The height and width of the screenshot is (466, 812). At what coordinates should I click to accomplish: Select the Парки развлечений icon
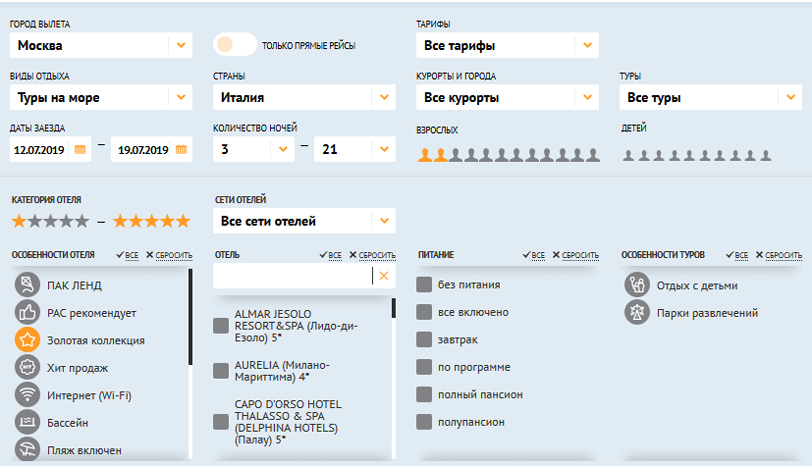pyautogui.click(x=634, y=313)
